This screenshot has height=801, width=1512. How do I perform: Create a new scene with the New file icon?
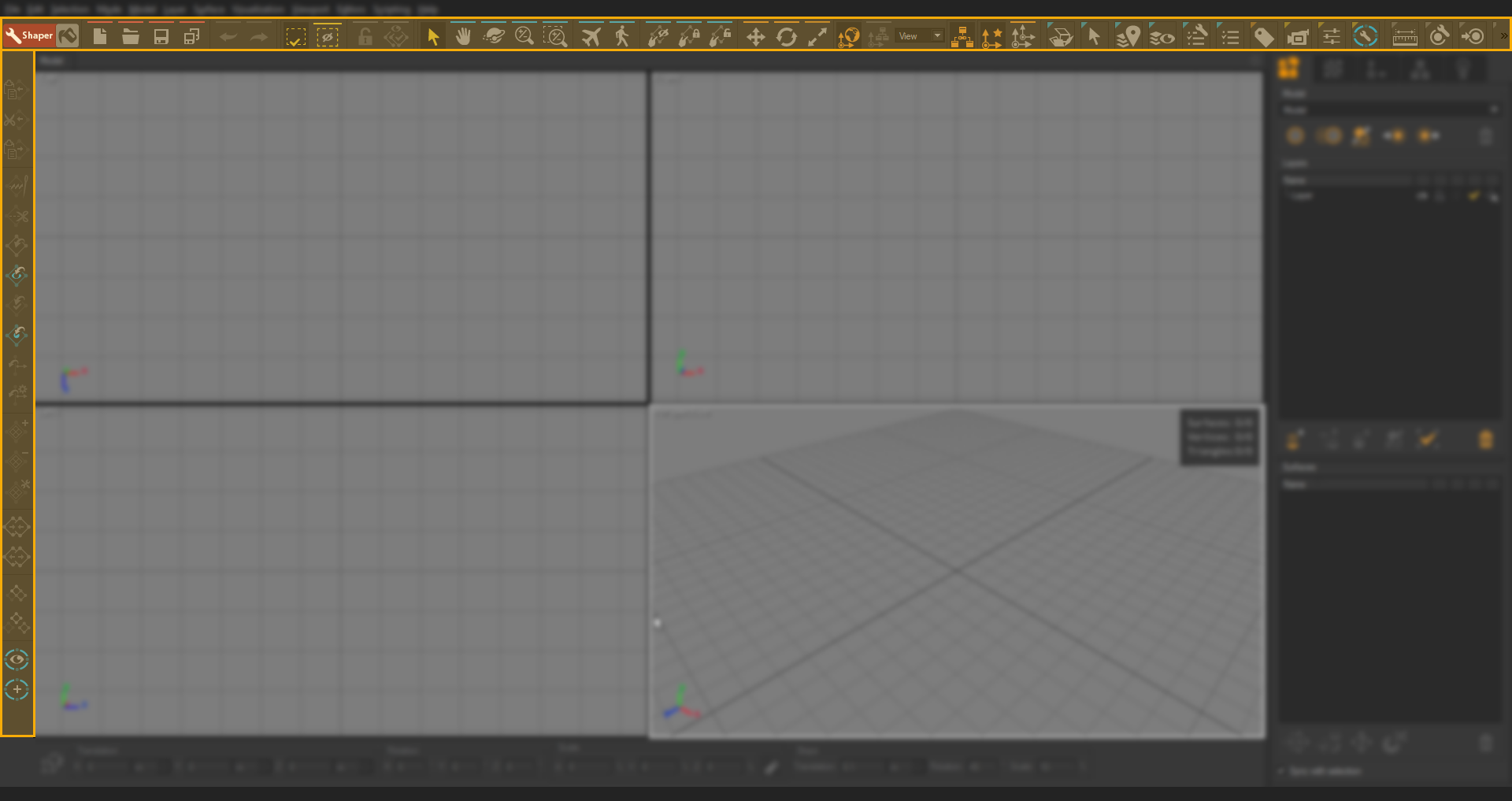pos(99,35)
